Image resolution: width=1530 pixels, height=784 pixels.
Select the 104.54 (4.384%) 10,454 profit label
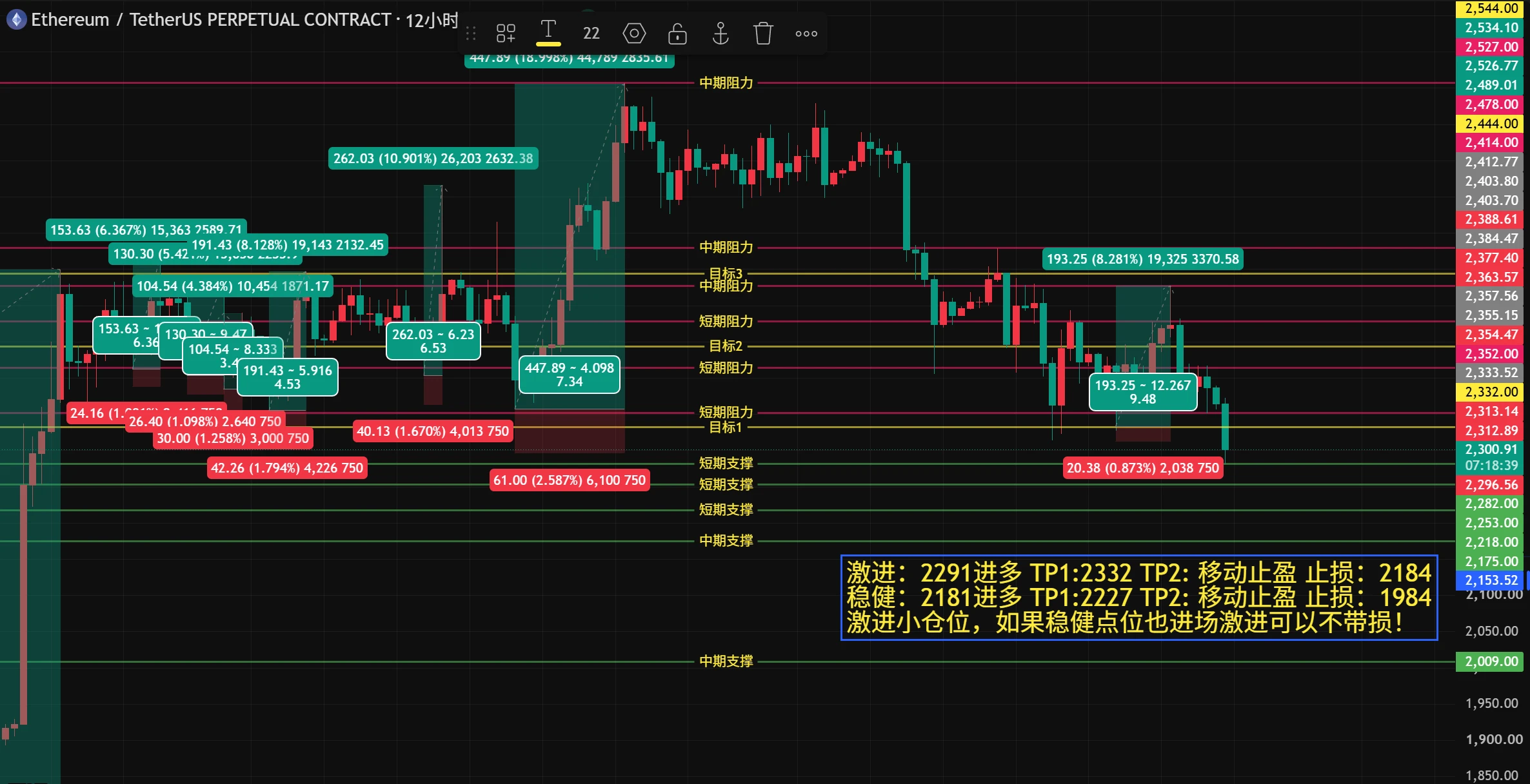[233, 286]
